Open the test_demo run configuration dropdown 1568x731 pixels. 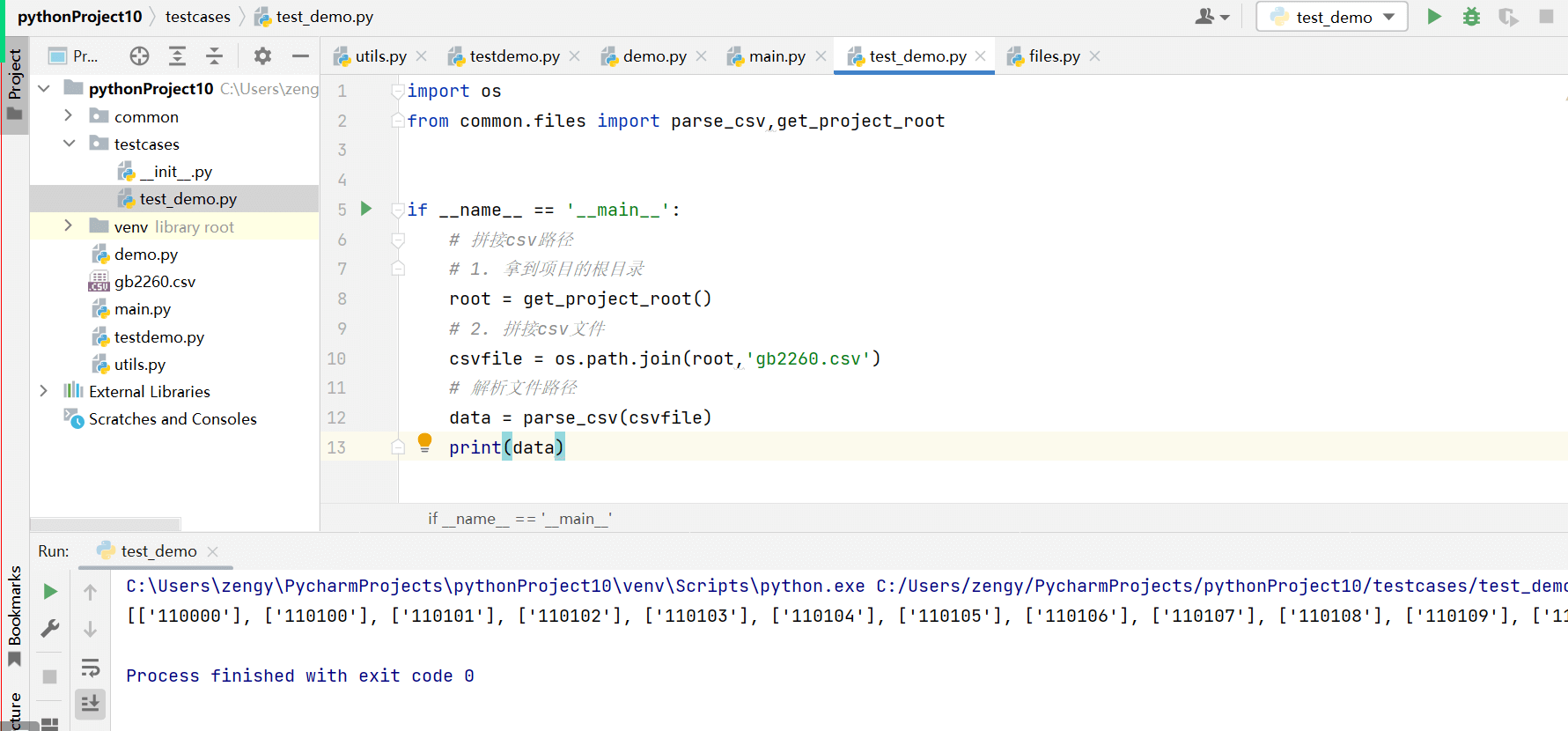[x=1332, y=17]
